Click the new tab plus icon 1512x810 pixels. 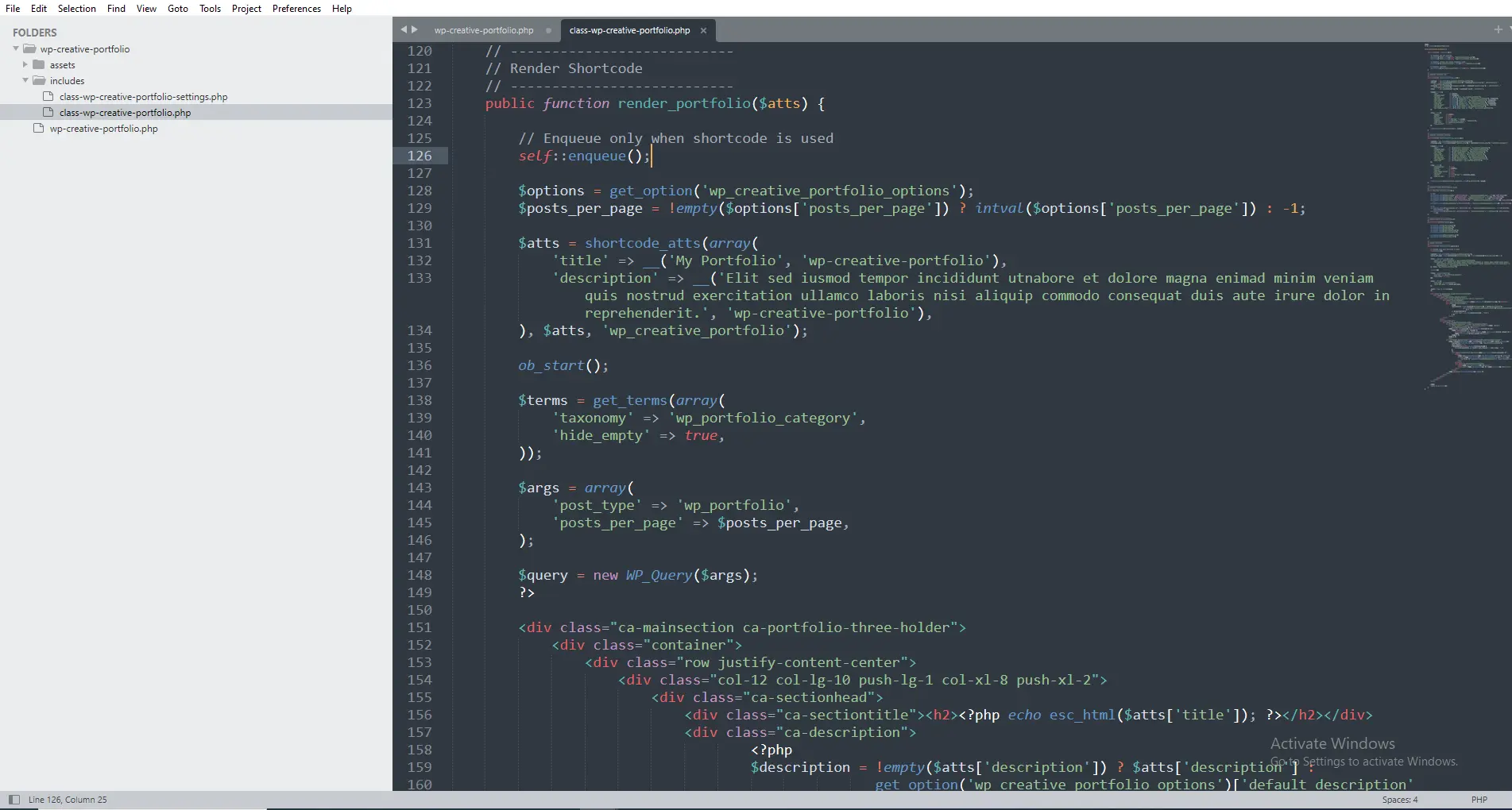[x=1497, y=29]
